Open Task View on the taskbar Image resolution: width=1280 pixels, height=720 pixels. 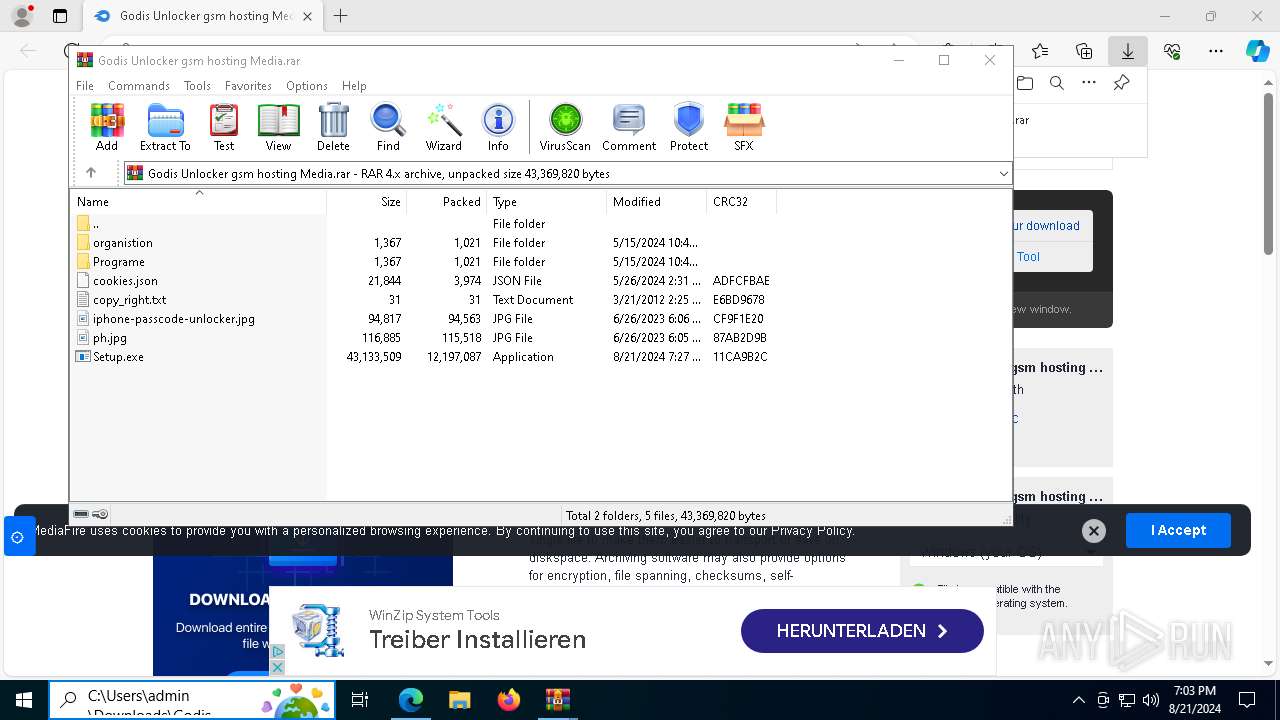click(x=360, y=700)
